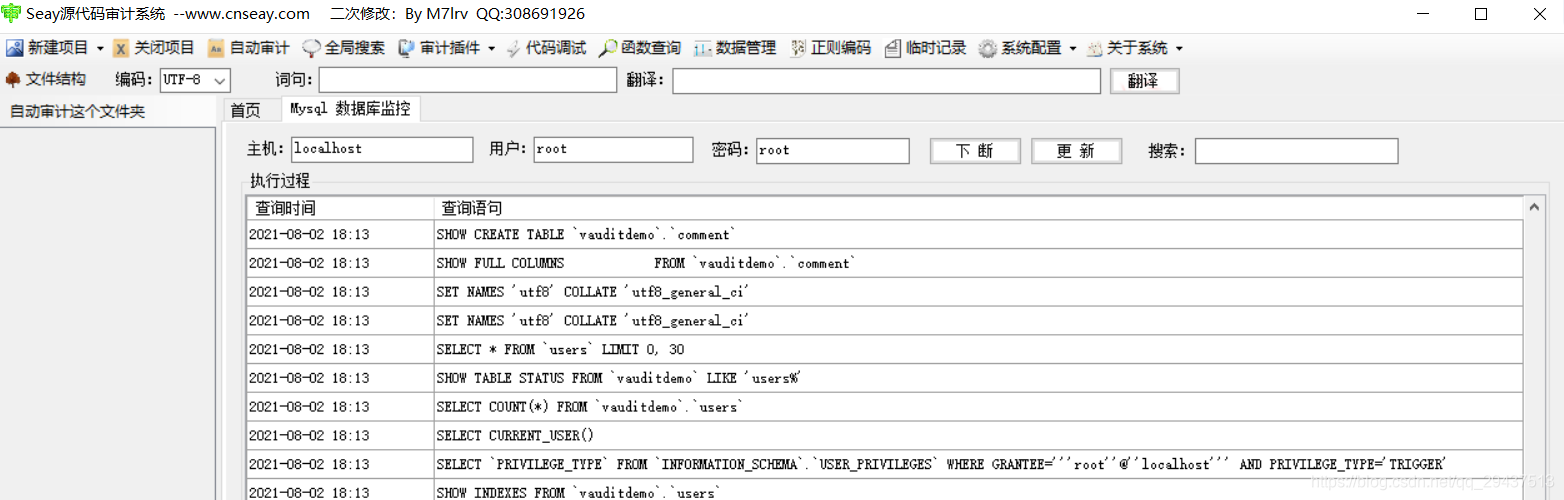Image resolution: width=1564 pixels, height=500 pixels.
Task: Select the SELECT CURRENT_USER() row
Action: 885,436
